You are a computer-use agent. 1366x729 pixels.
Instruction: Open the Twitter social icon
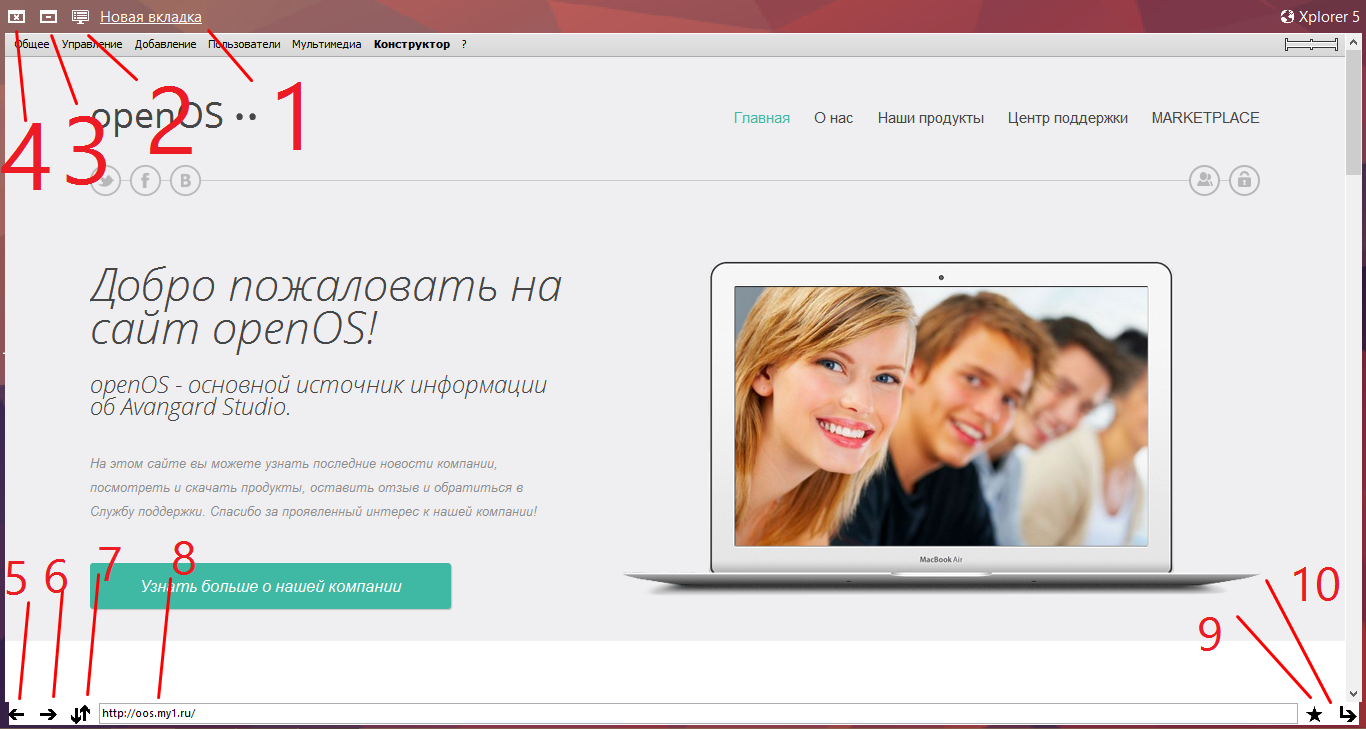pos(106,181)
